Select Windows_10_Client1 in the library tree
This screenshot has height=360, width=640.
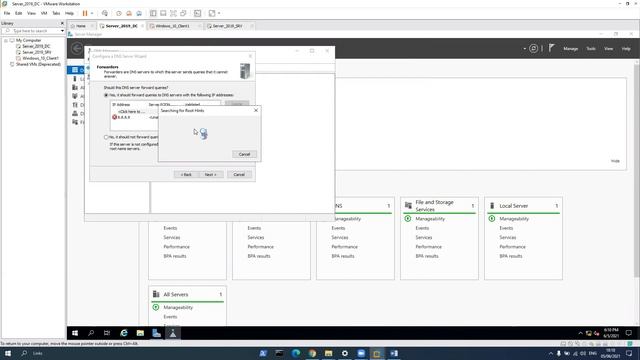(40, 58)
